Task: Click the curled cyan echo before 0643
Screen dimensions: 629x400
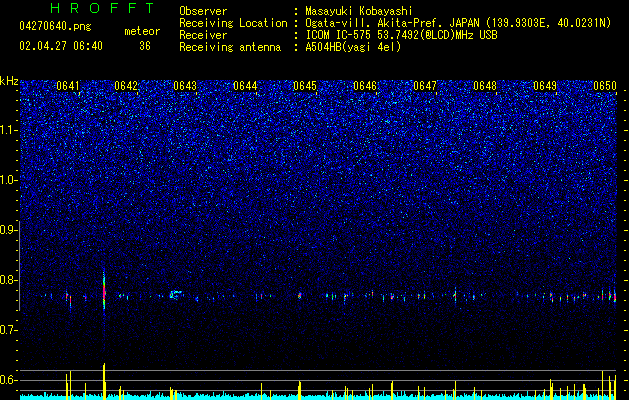Action: point(175,295)
